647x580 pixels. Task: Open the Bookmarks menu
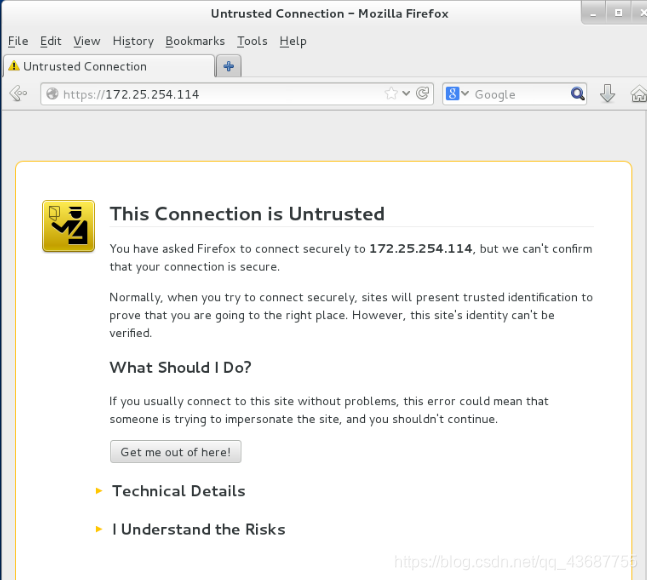pos(195,41)
